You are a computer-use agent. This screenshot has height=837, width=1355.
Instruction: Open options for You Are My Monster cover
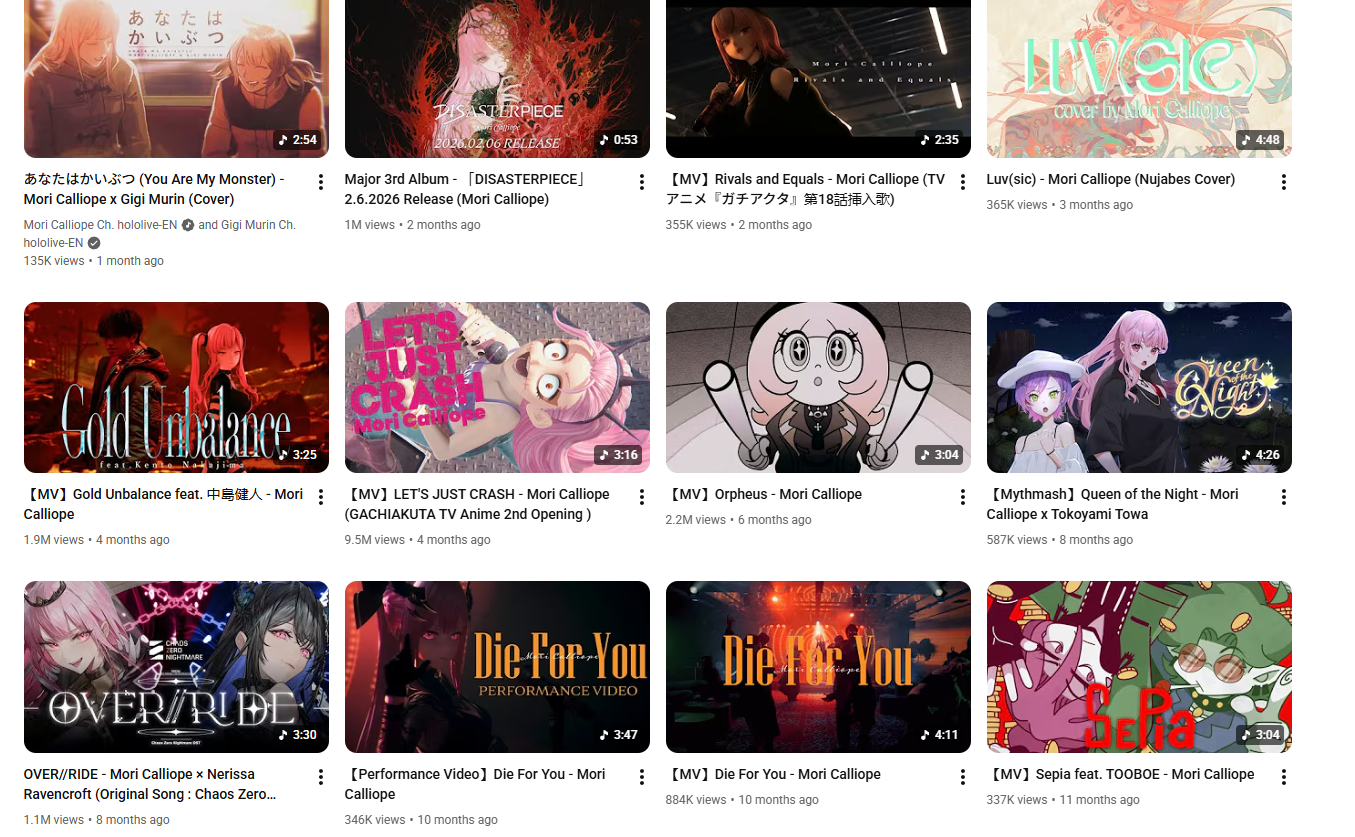pos(320,182)
